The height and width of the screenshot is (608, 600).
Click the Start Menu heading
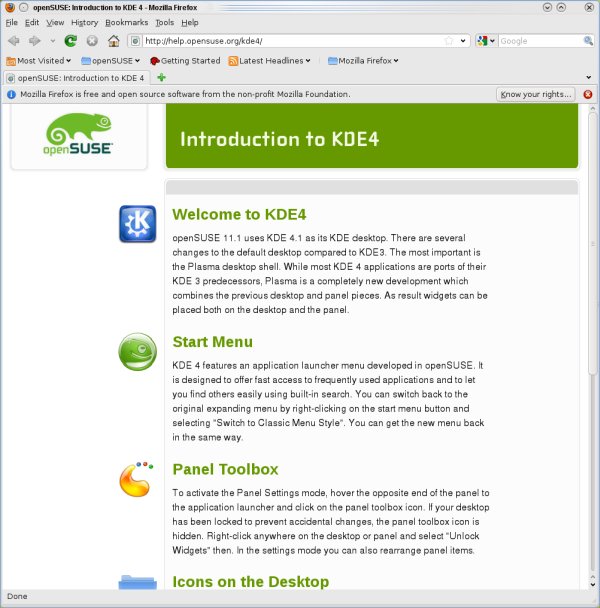pos(213,342)
